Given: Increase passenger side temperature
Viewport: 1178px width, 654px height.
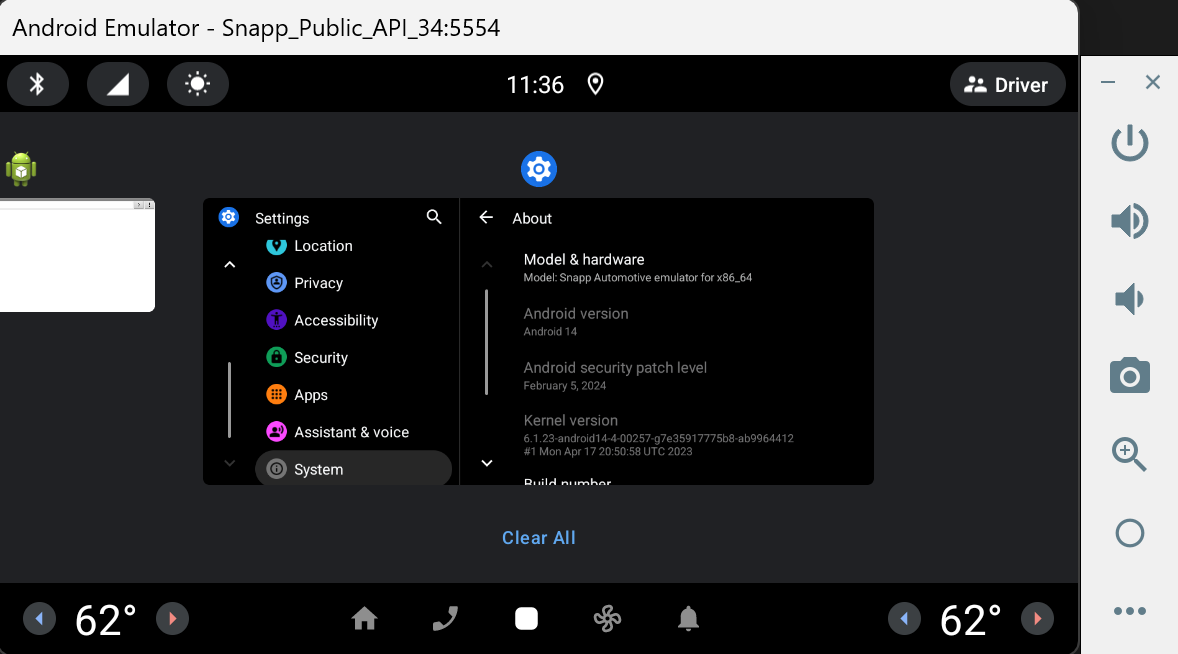Looking at the screenshot, I should pyautogui.click(x=1037, y=619).
